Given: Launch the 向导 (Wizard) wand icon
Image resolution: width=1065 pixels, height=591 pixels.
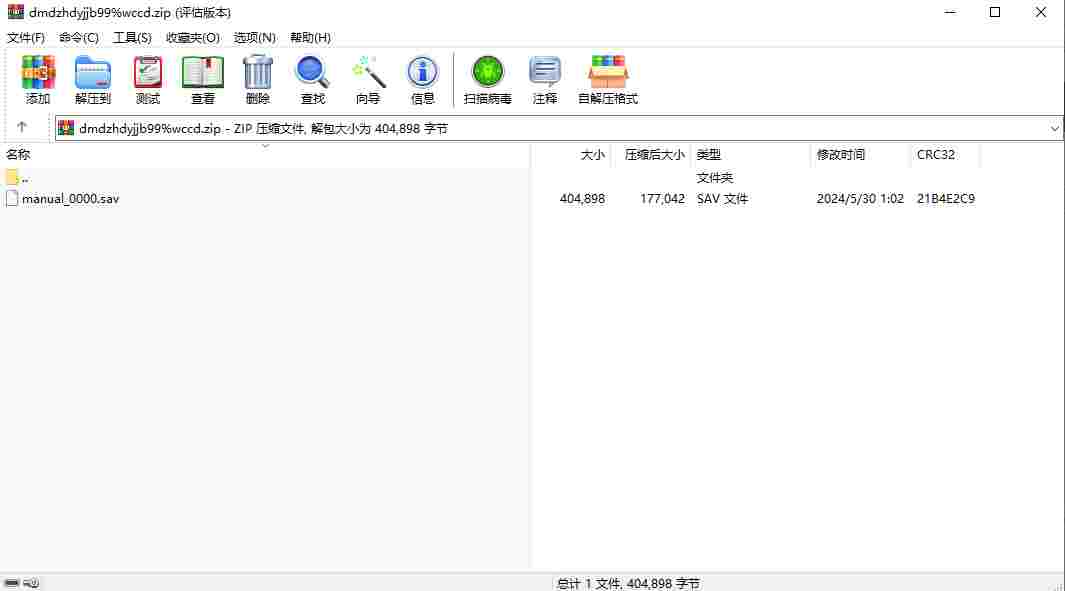Looking at the screenshot, I should pyautogui.click(x=368, y=73).
